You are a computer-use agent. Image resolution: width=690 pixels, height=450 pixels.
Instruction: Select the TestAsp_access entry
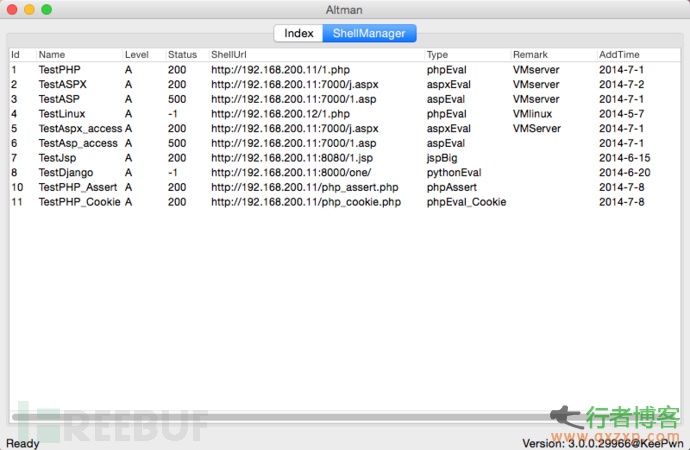click(x=78, y=143)
